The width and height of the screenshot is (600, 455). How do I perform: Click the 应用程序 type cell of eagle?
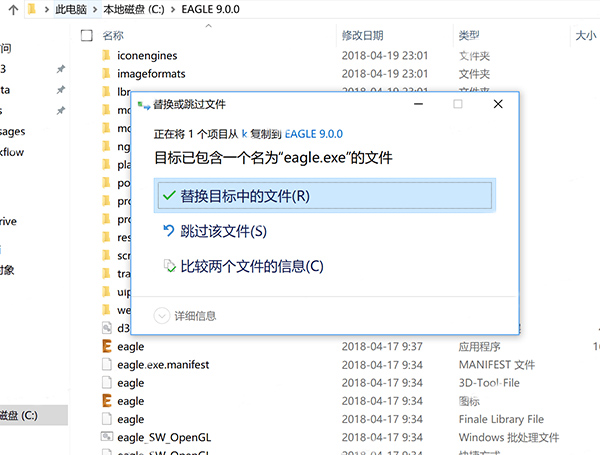479,347
